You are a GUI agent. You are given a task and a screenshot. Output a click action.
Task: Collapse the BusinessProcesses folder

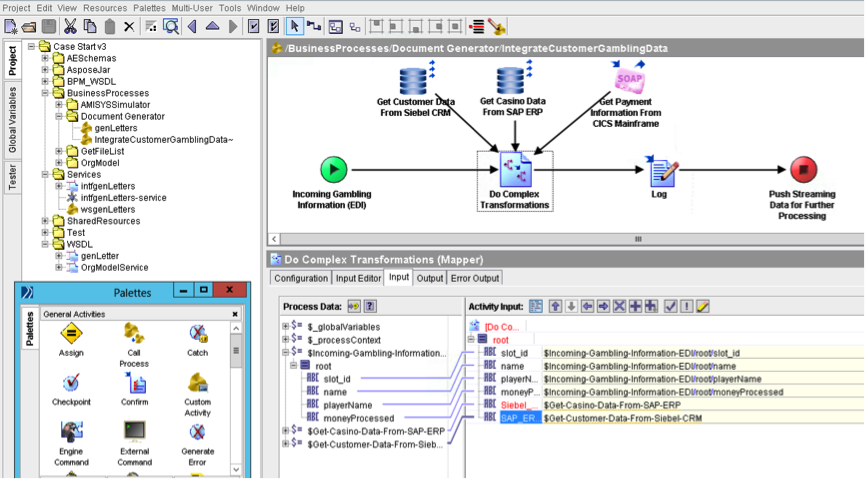tap(45, 93)
